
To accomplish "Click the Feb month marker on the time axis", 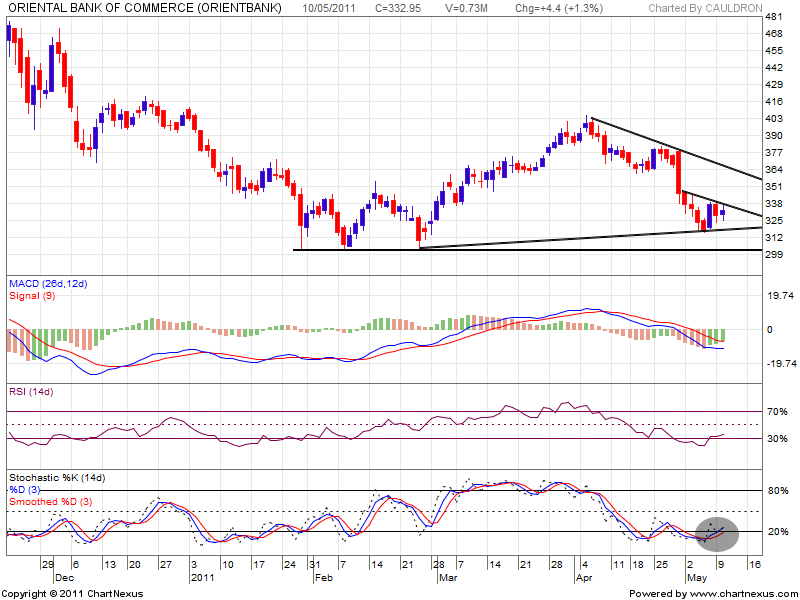I will [x=324, y=577].
